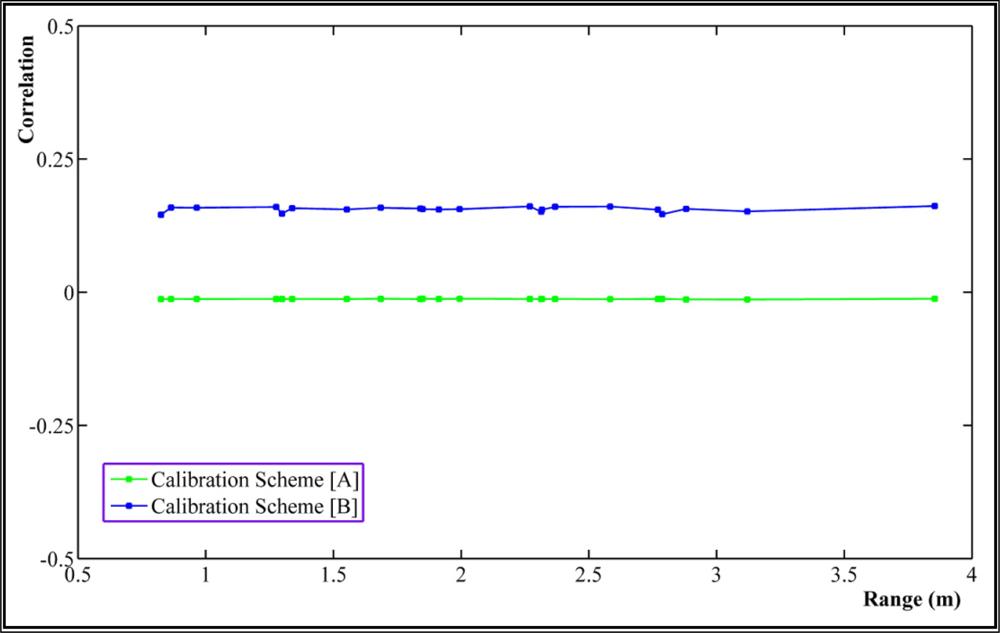Click the 2 tick label on x-axis
Screen dimensions: 1000x633
461,578
